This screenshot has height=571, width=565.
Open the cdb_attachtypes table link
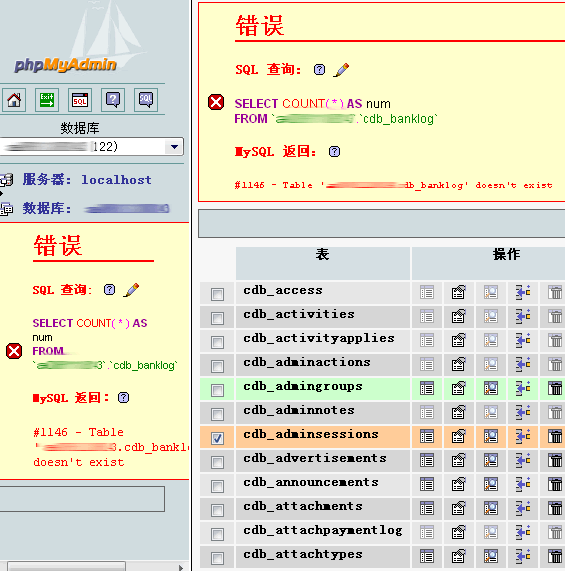click(303, 554)
